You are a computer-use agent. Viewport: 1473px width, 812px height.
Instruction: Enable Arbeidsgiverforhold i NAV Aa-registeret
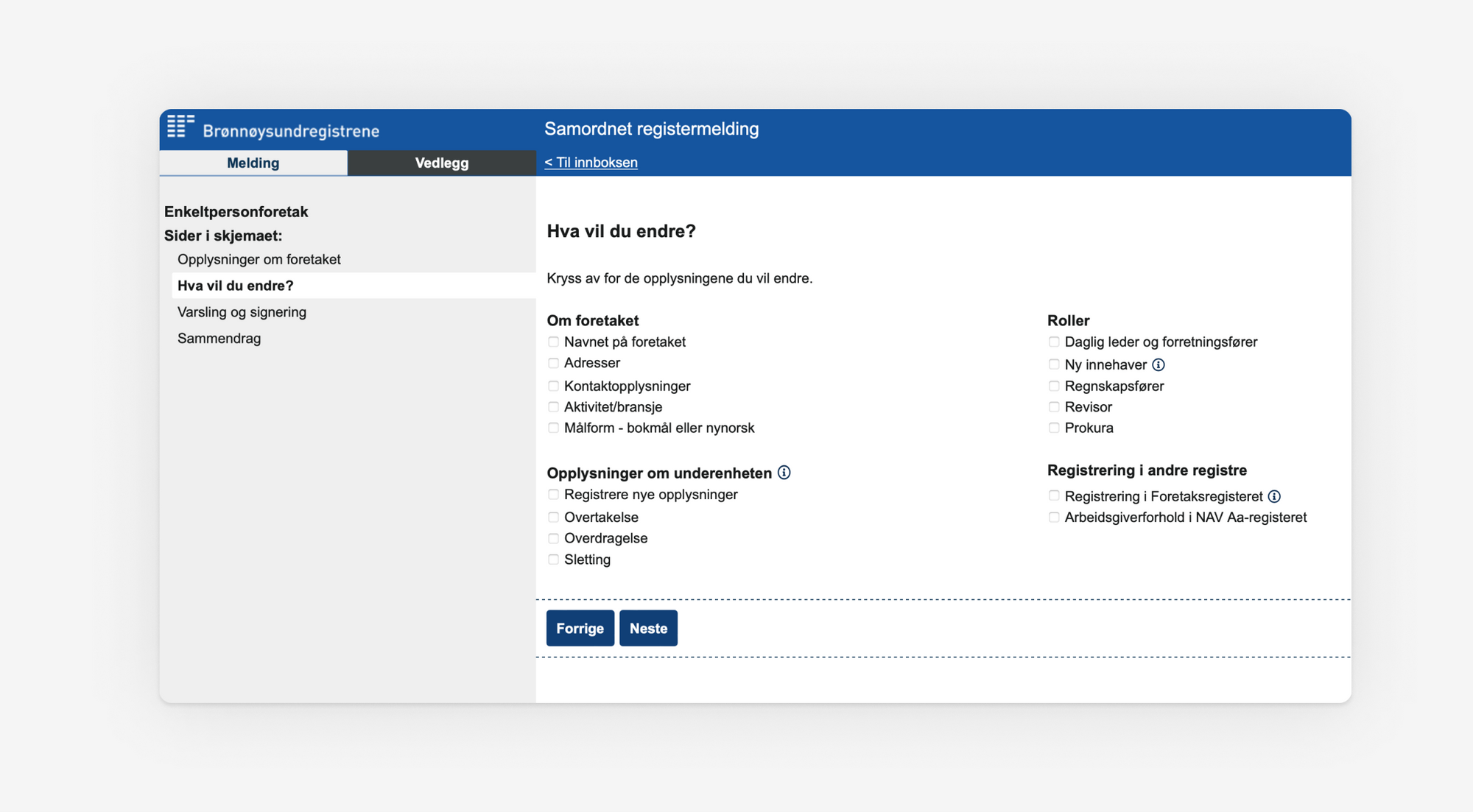tap(1053, 517)
